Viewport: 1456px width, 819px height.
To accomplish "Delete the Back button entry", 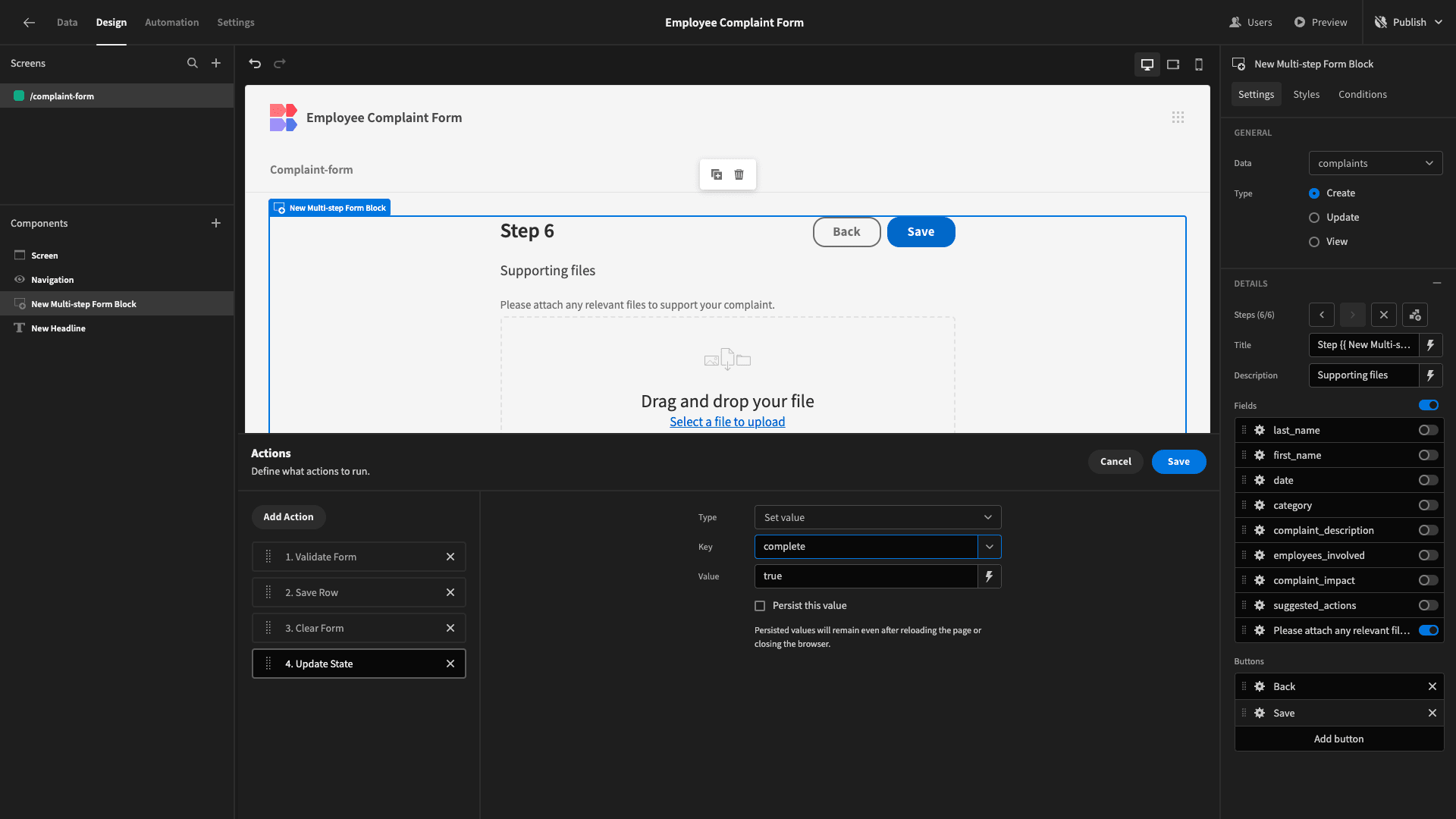I will [1432, 686].
